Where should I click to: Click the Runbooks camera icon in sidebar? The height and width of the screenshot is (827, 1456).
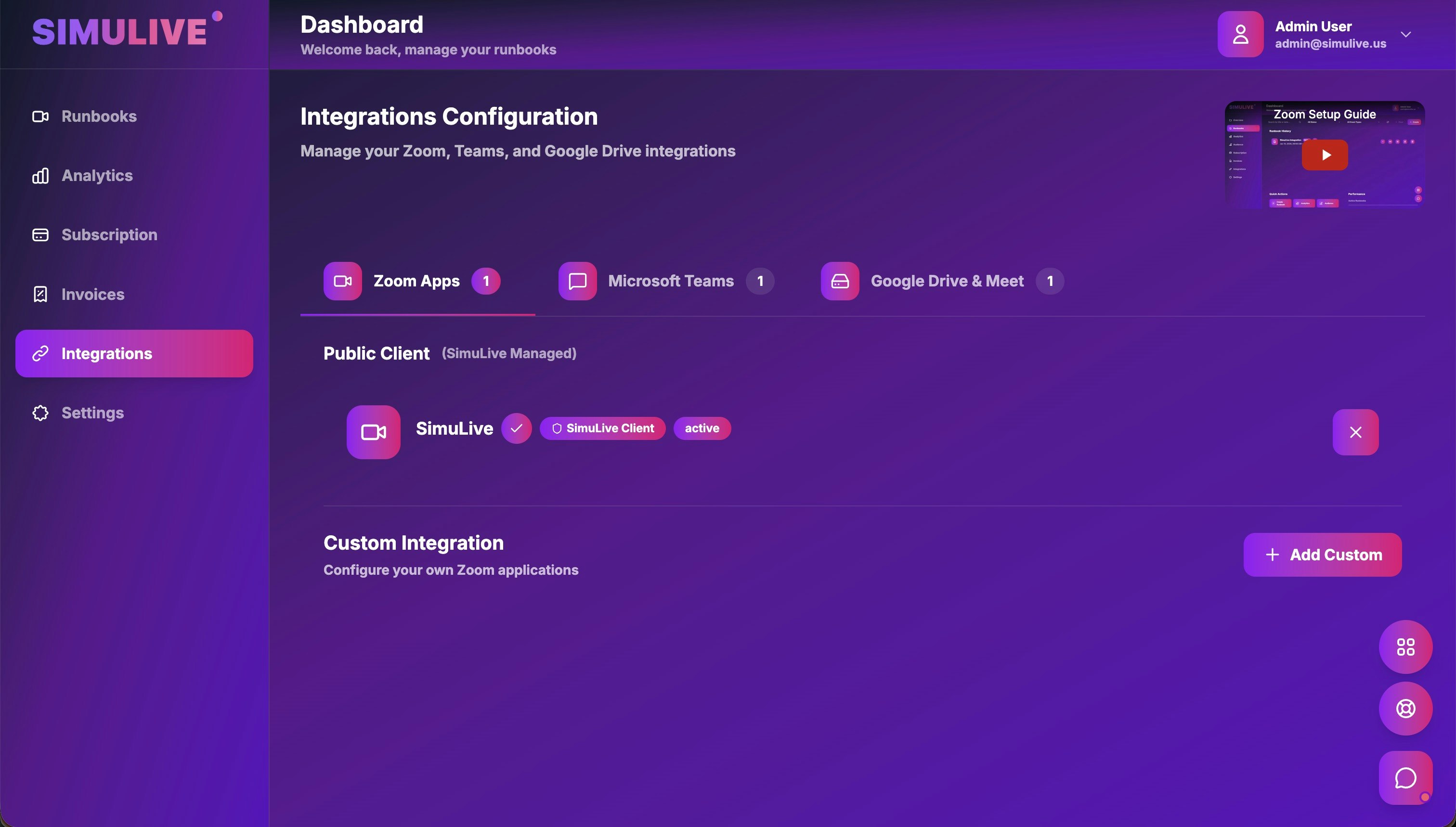(x=40, y=116)
